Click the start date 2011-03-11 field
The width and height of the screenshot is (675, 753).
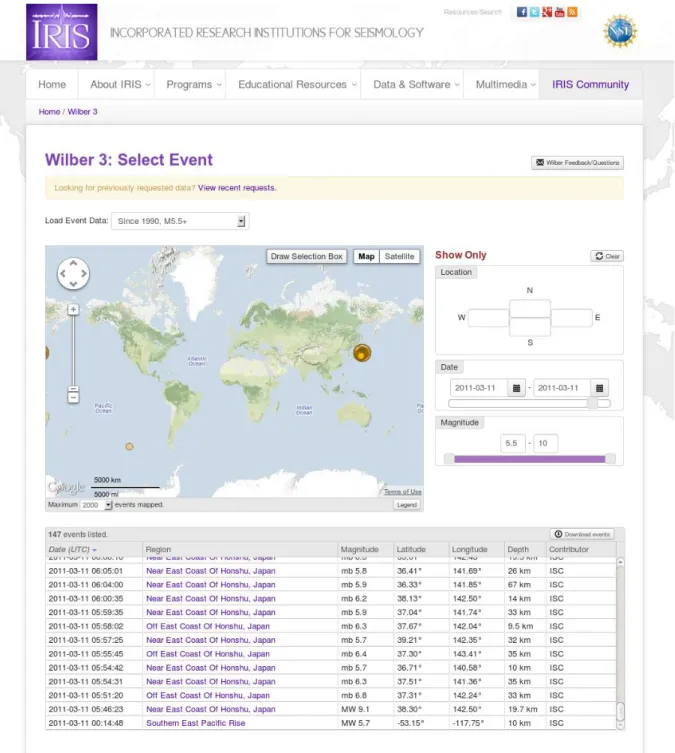(478, 388)
